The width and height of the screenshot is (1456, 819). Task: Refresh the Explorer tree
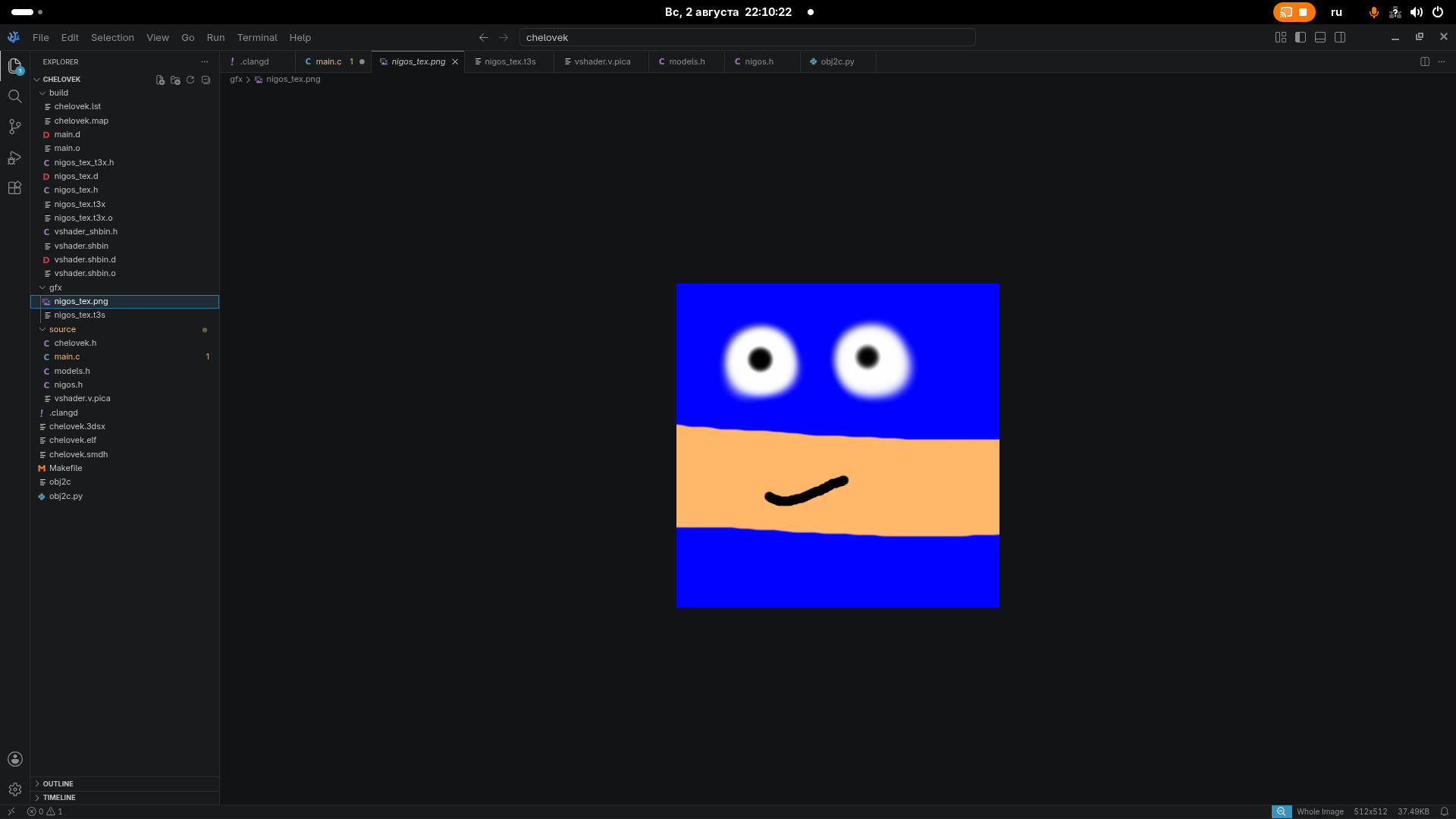(190, 80)
